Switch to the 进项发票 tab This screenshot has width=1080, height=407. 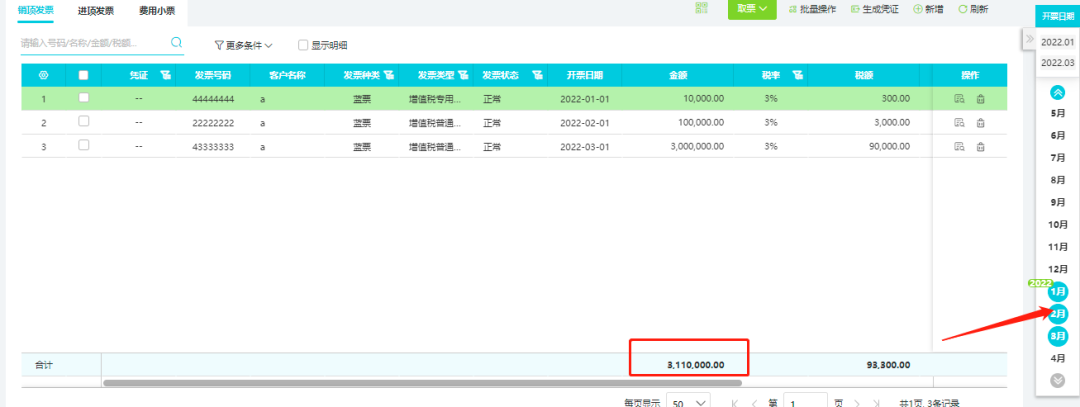coord(96,10)
